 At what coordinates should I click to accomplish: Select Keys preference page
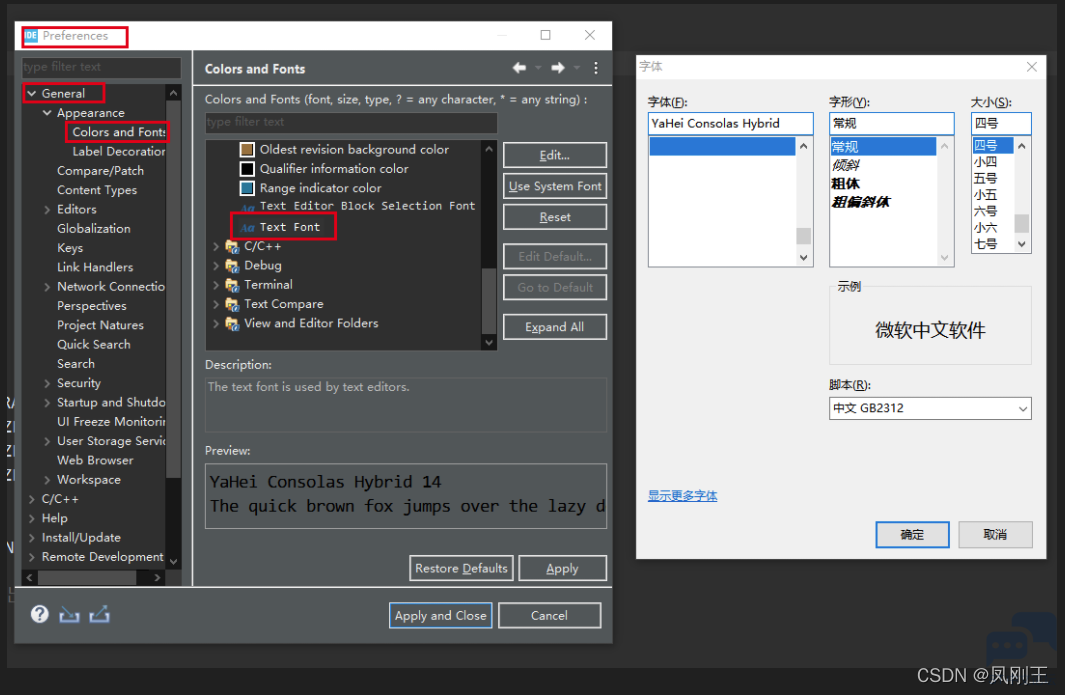click(70, 248)
